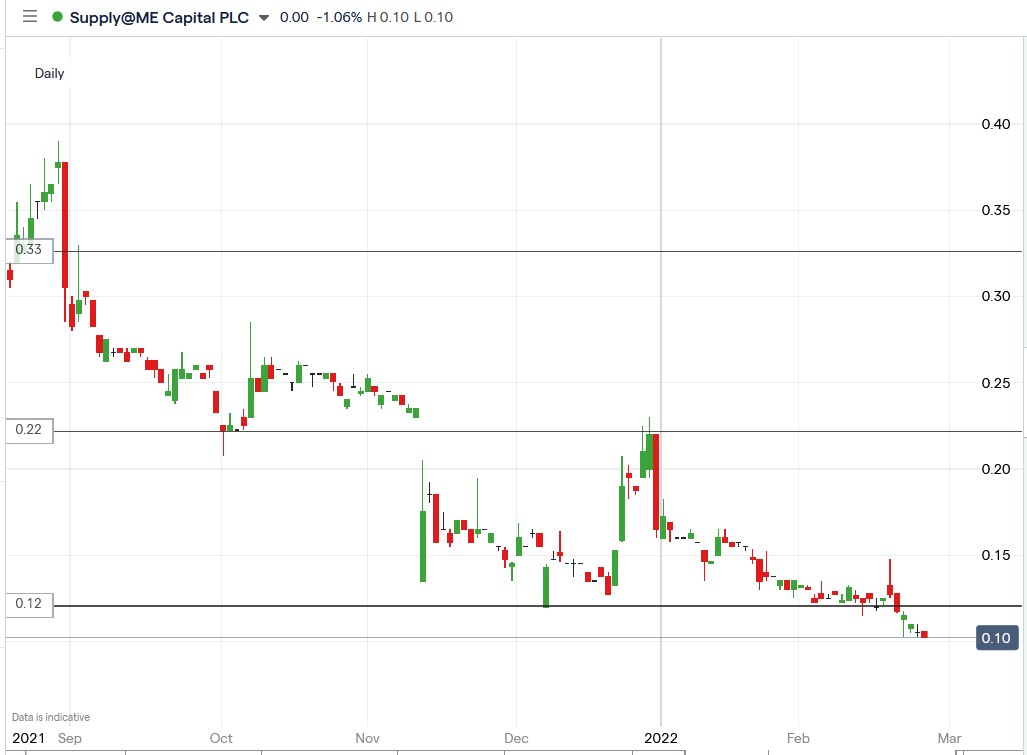1027x755 pixels.
Task: Open the instrument selector dropdown arrow
Action: (x=262, y=18)
